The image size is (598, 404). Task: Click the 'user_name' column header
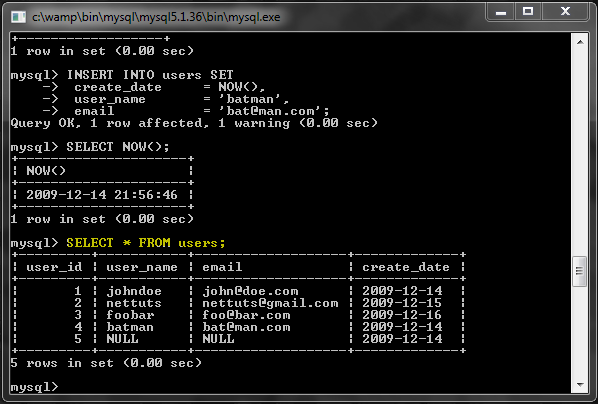(x=142, y=267)
